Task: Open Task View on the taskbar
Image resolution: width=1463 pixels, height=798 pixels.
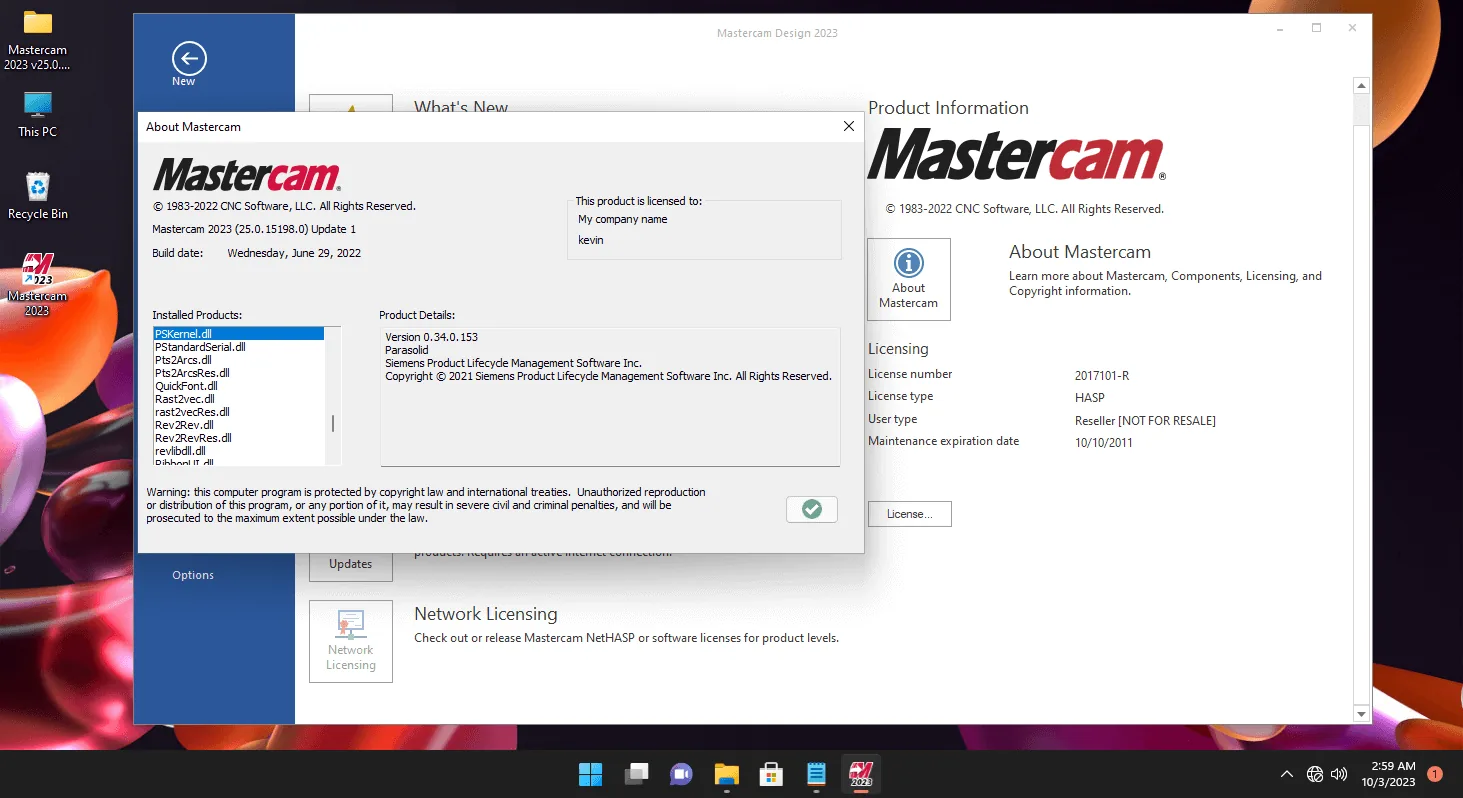Action: [636, 774]
